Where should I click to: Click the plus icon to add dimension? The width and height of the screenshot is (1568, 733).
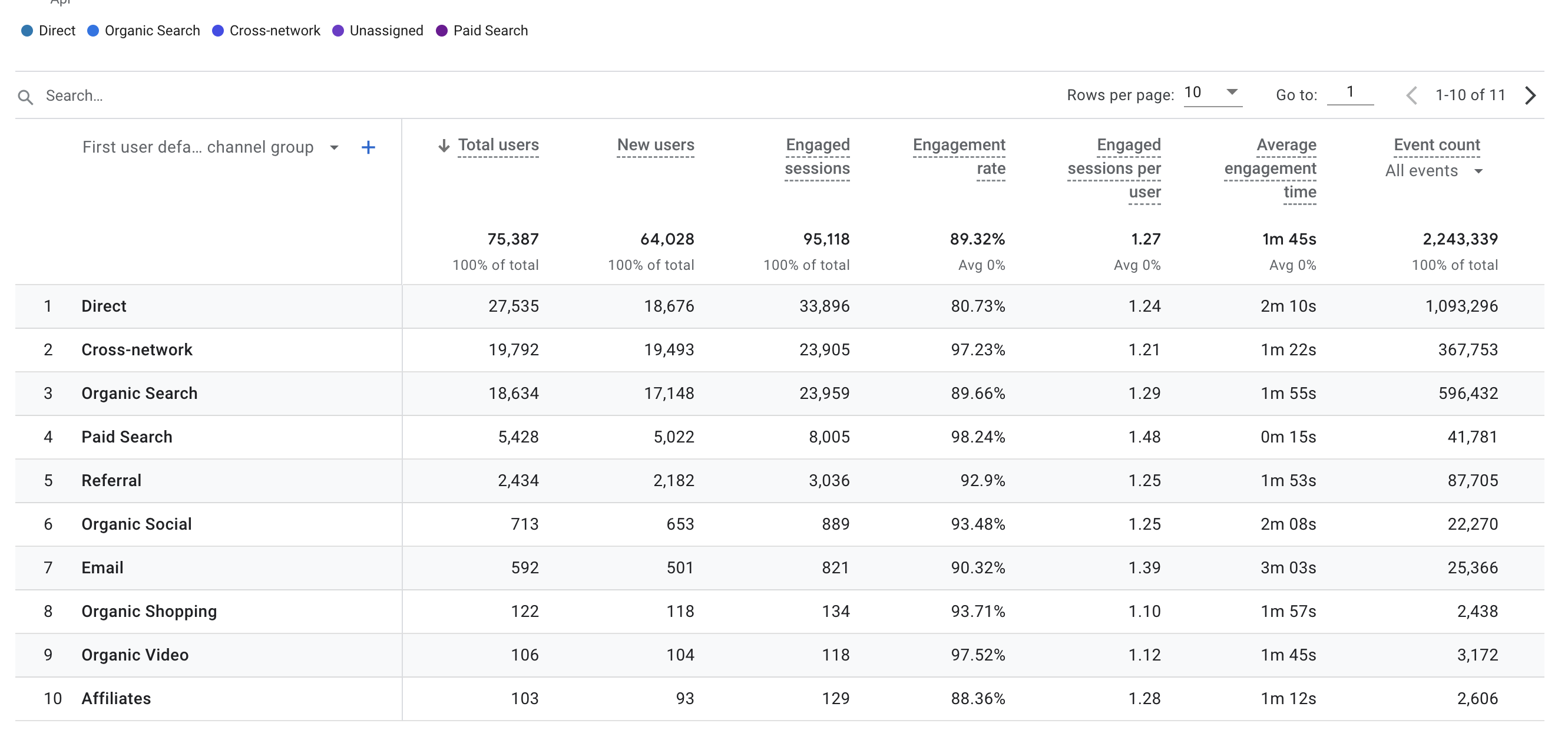coord(368,147)
